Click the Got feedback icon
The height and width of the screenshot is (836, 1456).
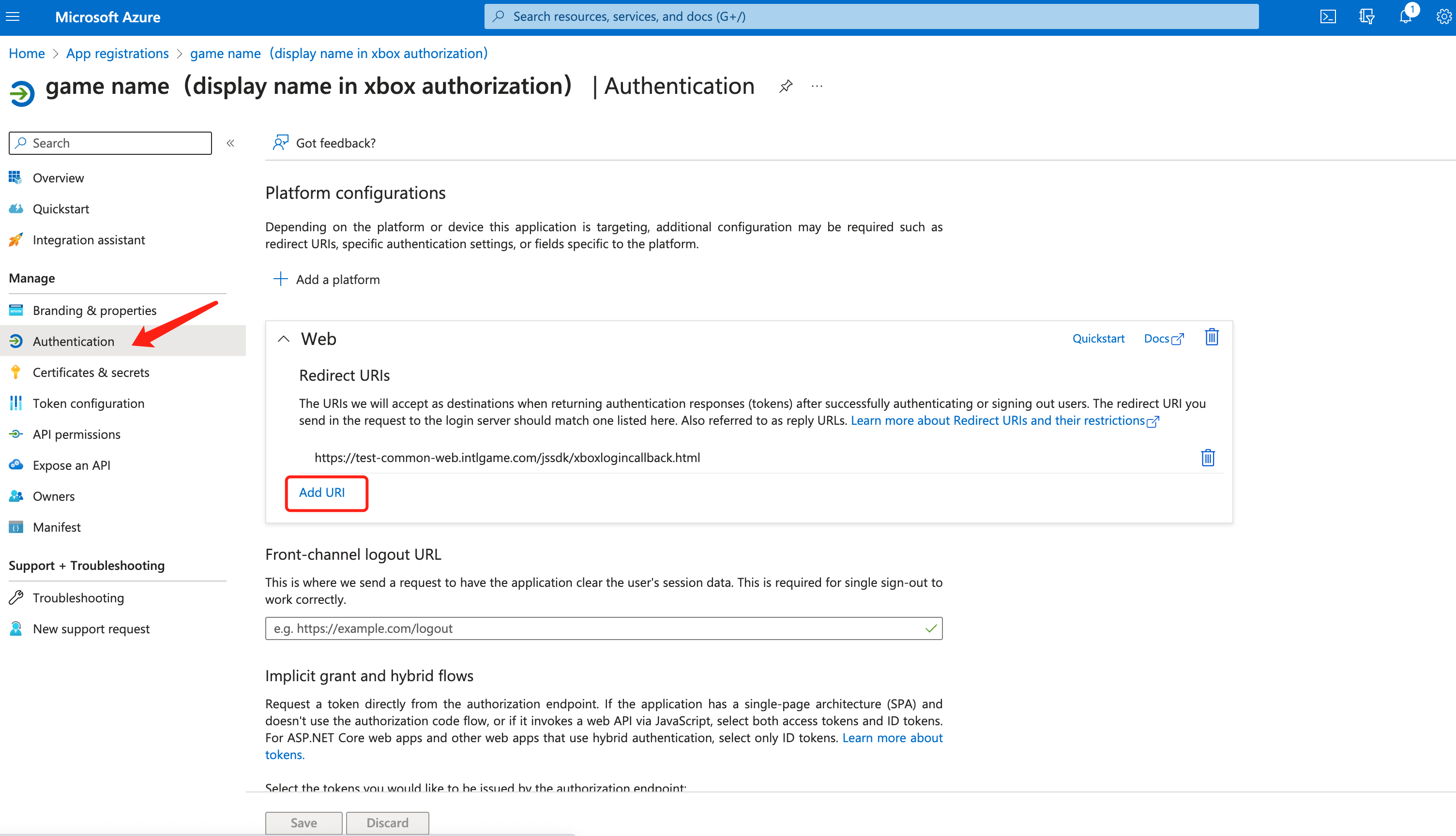pos(280,142)
